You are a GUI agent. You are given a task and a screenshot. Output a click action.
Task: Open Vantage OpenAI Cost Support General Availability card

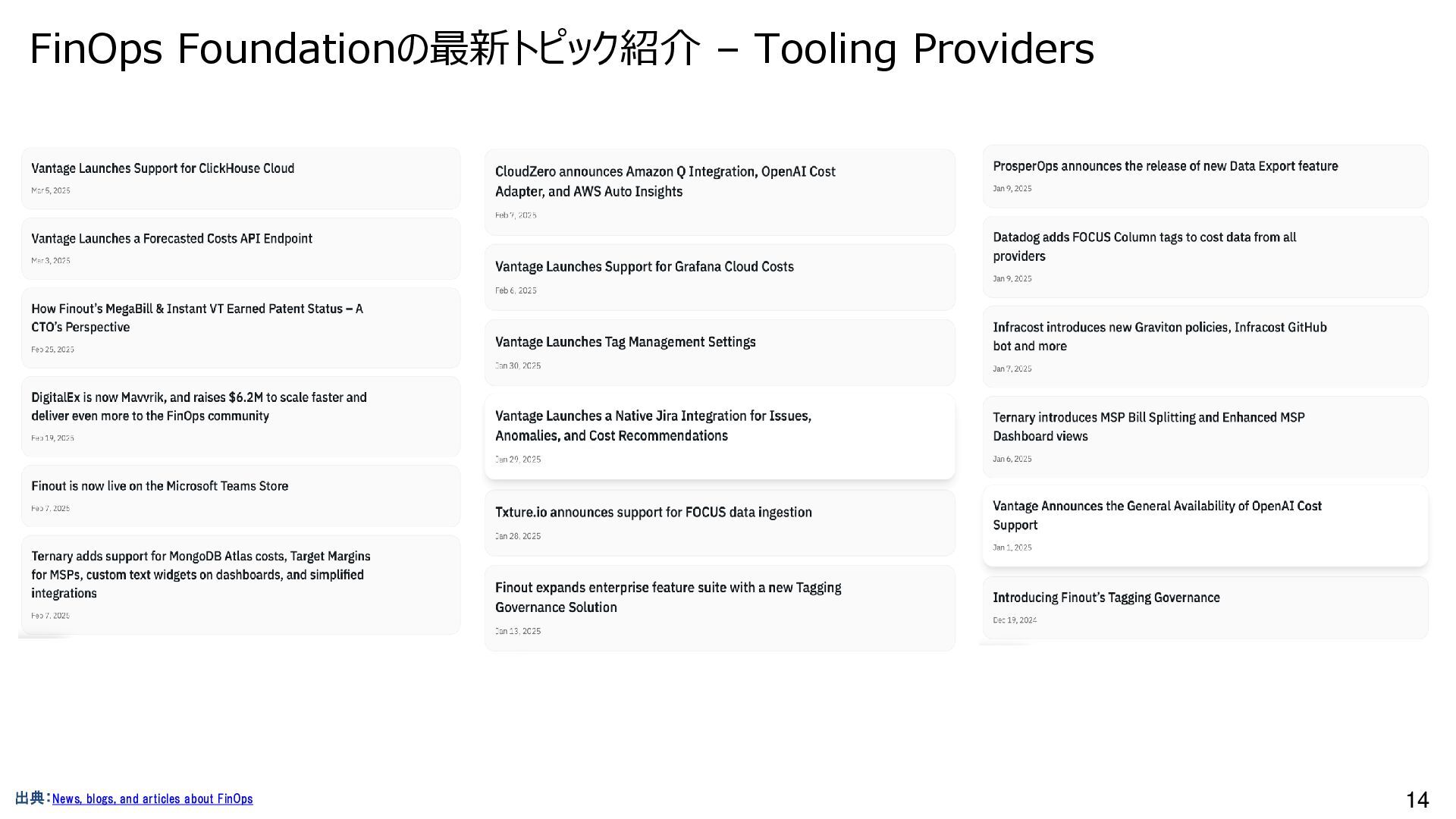point(1205,526)
